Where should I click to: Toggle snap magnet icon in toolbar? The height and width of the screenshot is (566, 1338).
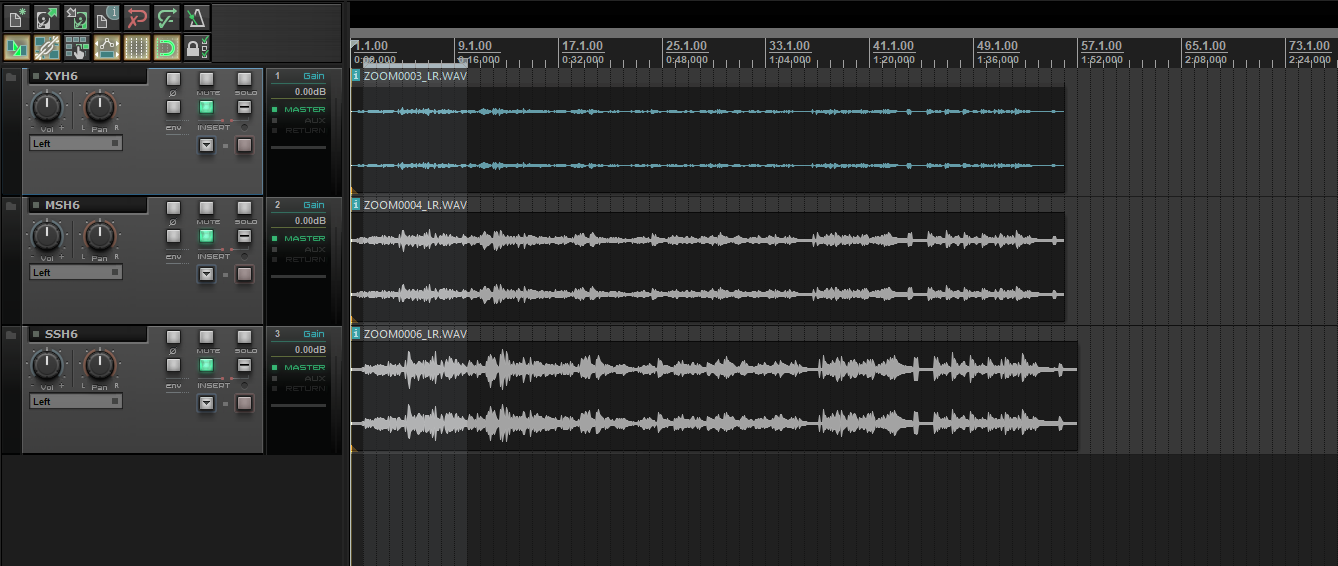[167, 47]
